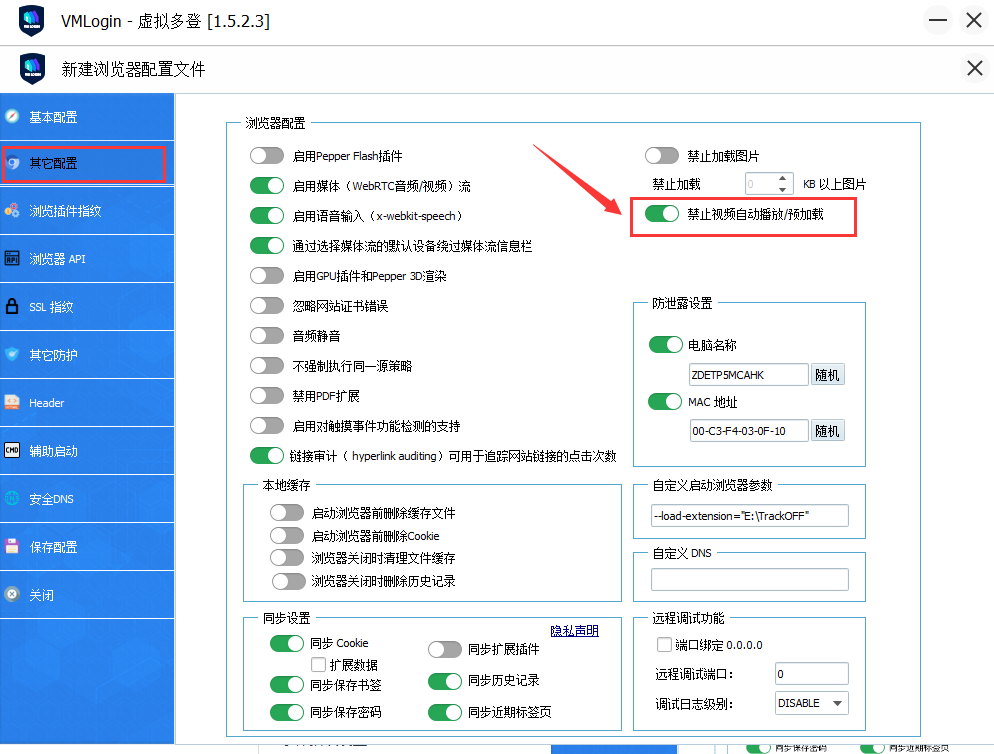The width and height of the screenshot is (994, 754).
Task: Click 随机 button next to computer name
Action: [x=827, y=375]
